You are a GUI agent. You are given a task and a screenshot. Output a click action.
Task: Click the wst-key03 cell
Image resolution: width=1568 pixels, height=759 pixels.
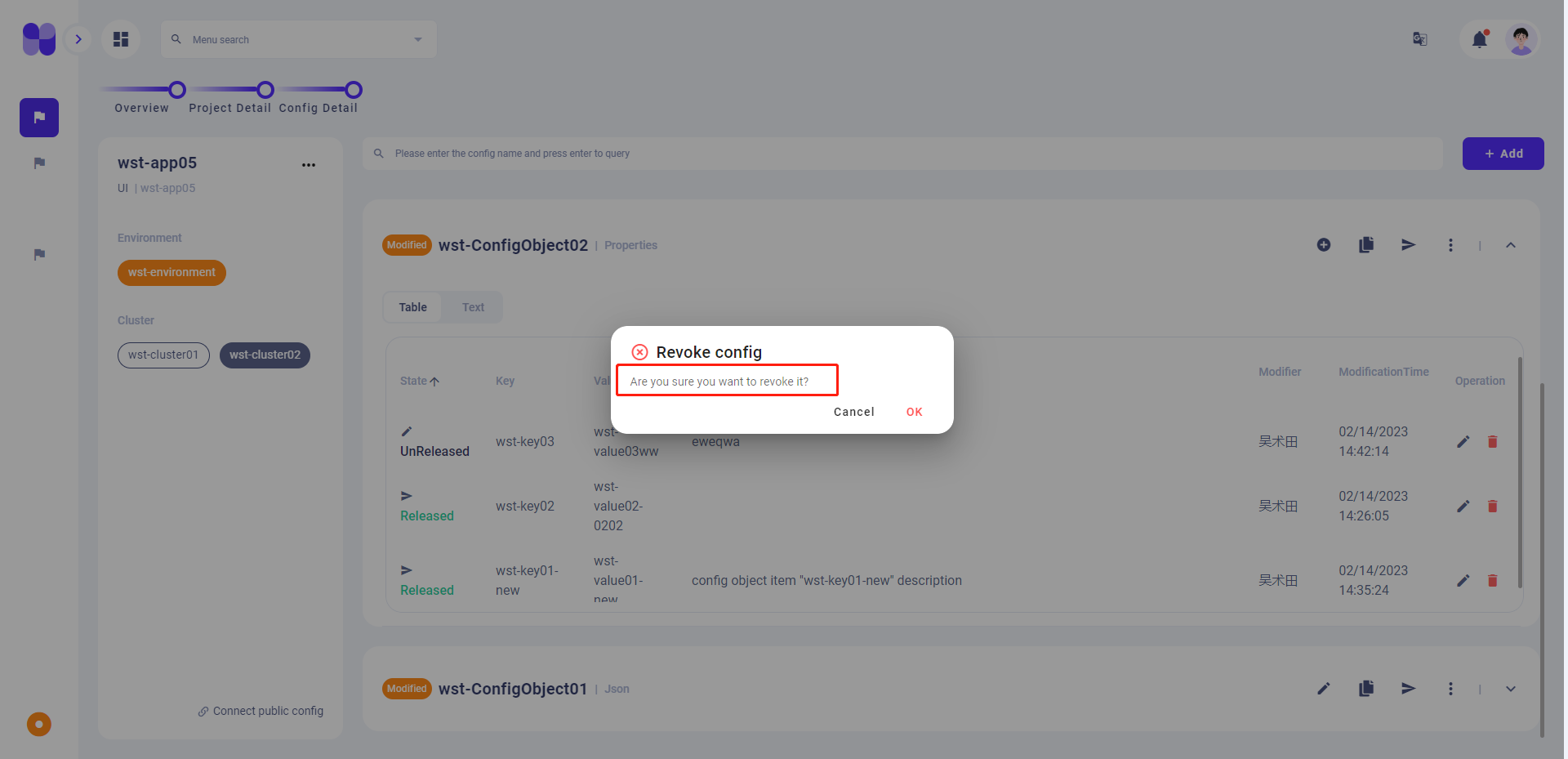point(525,442)
